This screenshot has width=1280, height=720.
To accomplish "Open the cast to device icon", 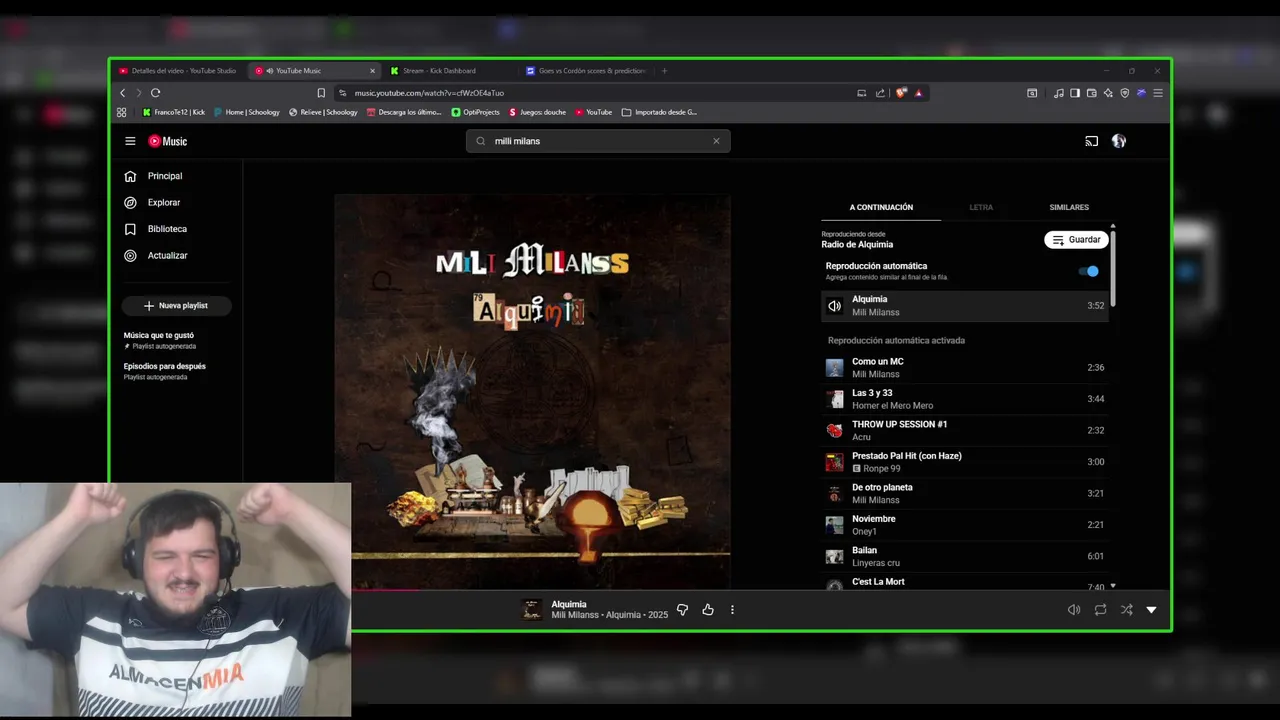I will click(1092, 141).
